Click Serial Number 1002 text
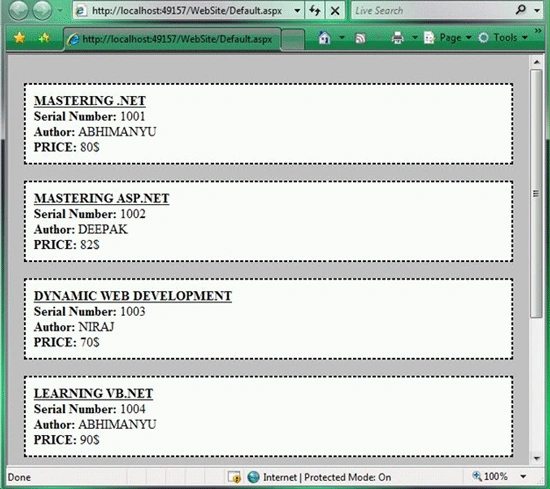The width and height of the screenshot is (550, 489). [x=89, y=214]
